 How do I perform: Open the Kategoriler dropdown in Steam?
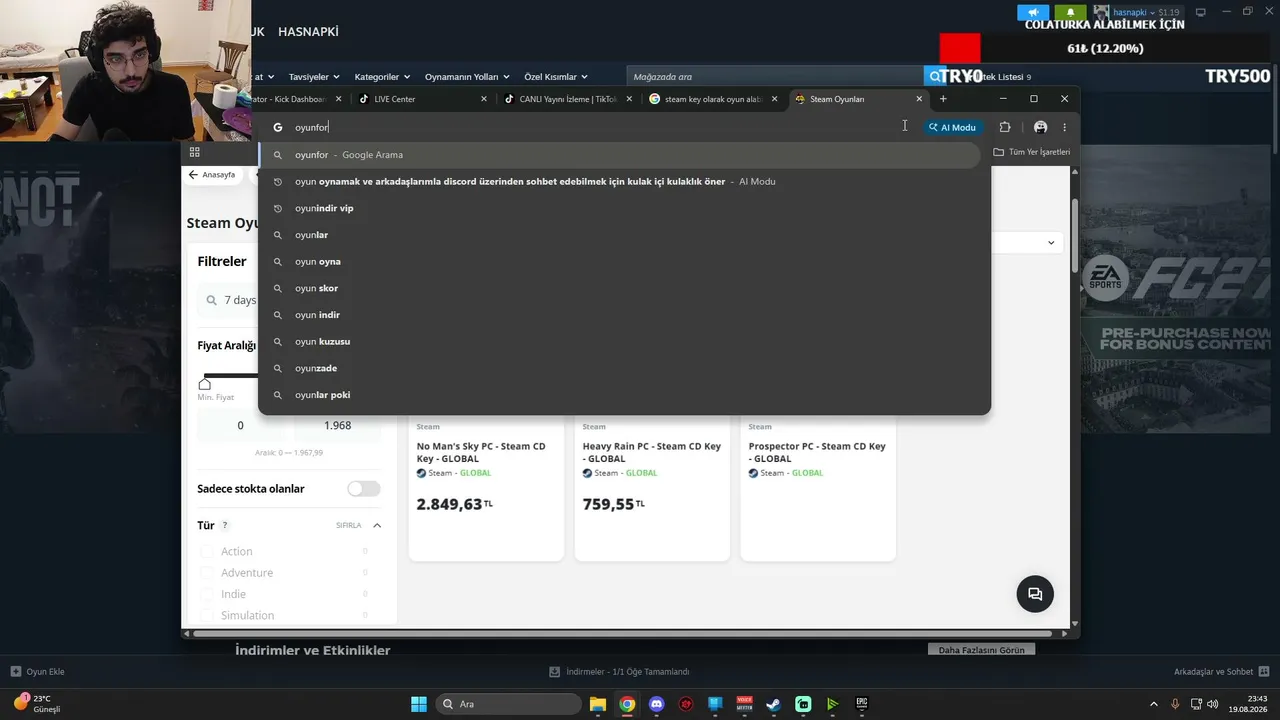pyautogui.click(x=383, y=77)
